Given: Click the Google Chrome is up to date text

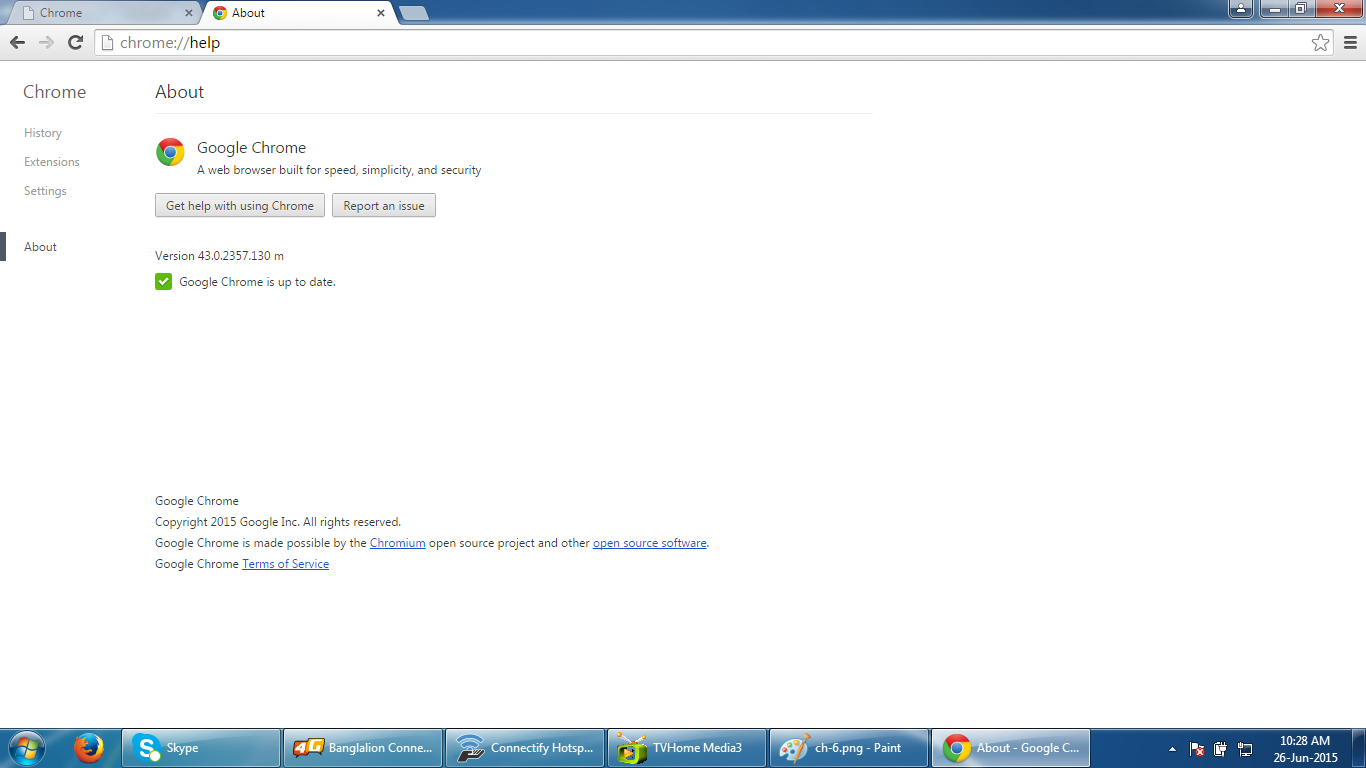Looking at the screenshot, I should [x=257, y=282].
